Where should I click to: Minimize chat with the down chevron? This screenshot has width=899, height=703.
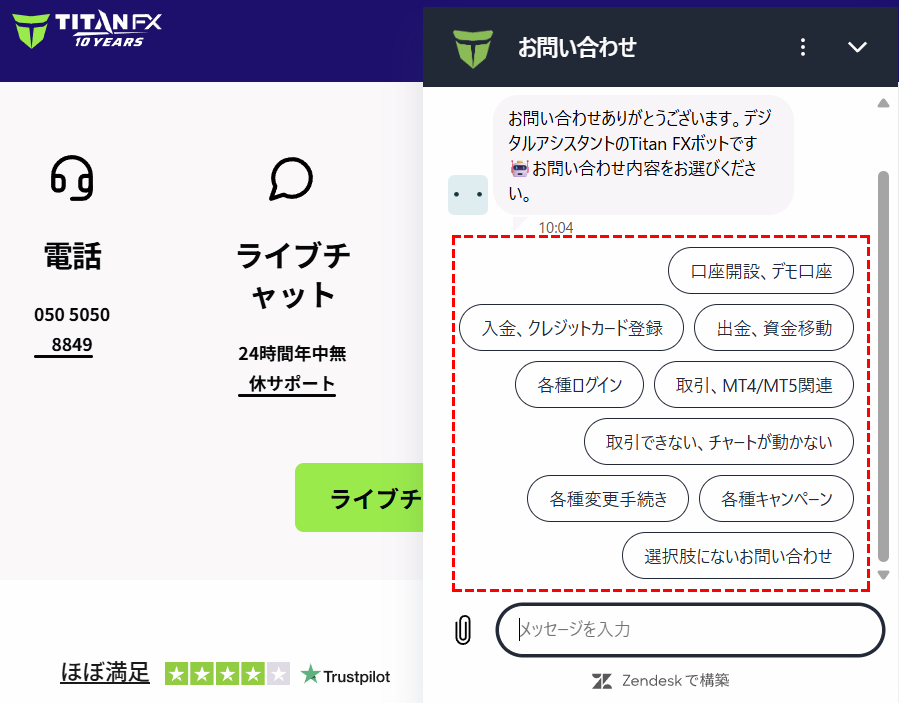click(857, 47)
